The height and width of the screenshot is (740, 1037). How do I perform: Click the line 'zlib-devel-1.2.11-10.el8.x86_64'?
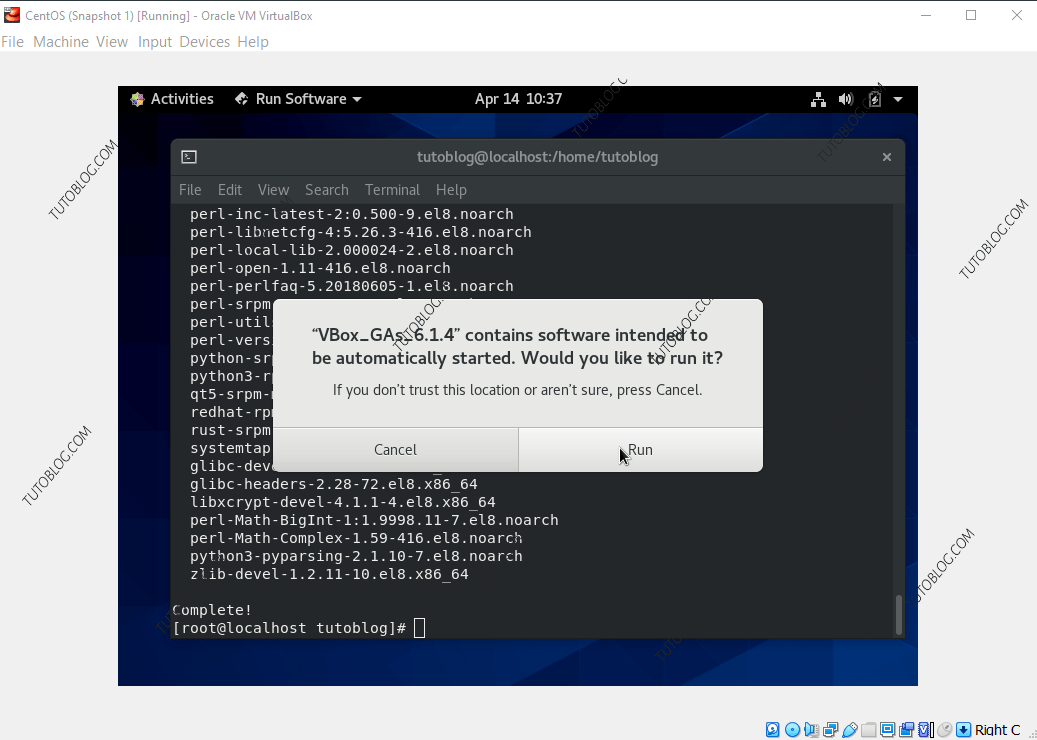click(x=329, y=574)
